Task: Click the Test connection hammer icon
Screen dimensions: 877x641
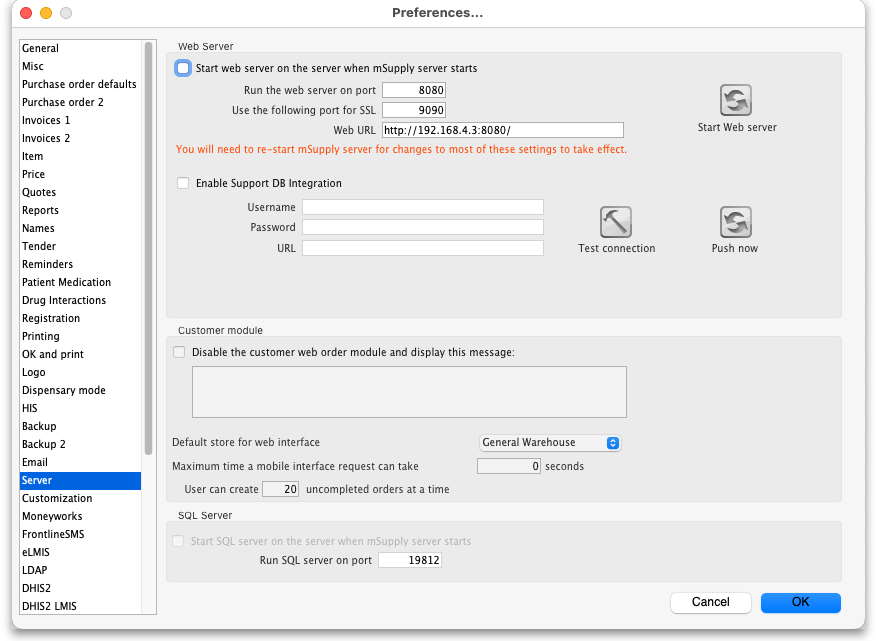Action: 616,222
